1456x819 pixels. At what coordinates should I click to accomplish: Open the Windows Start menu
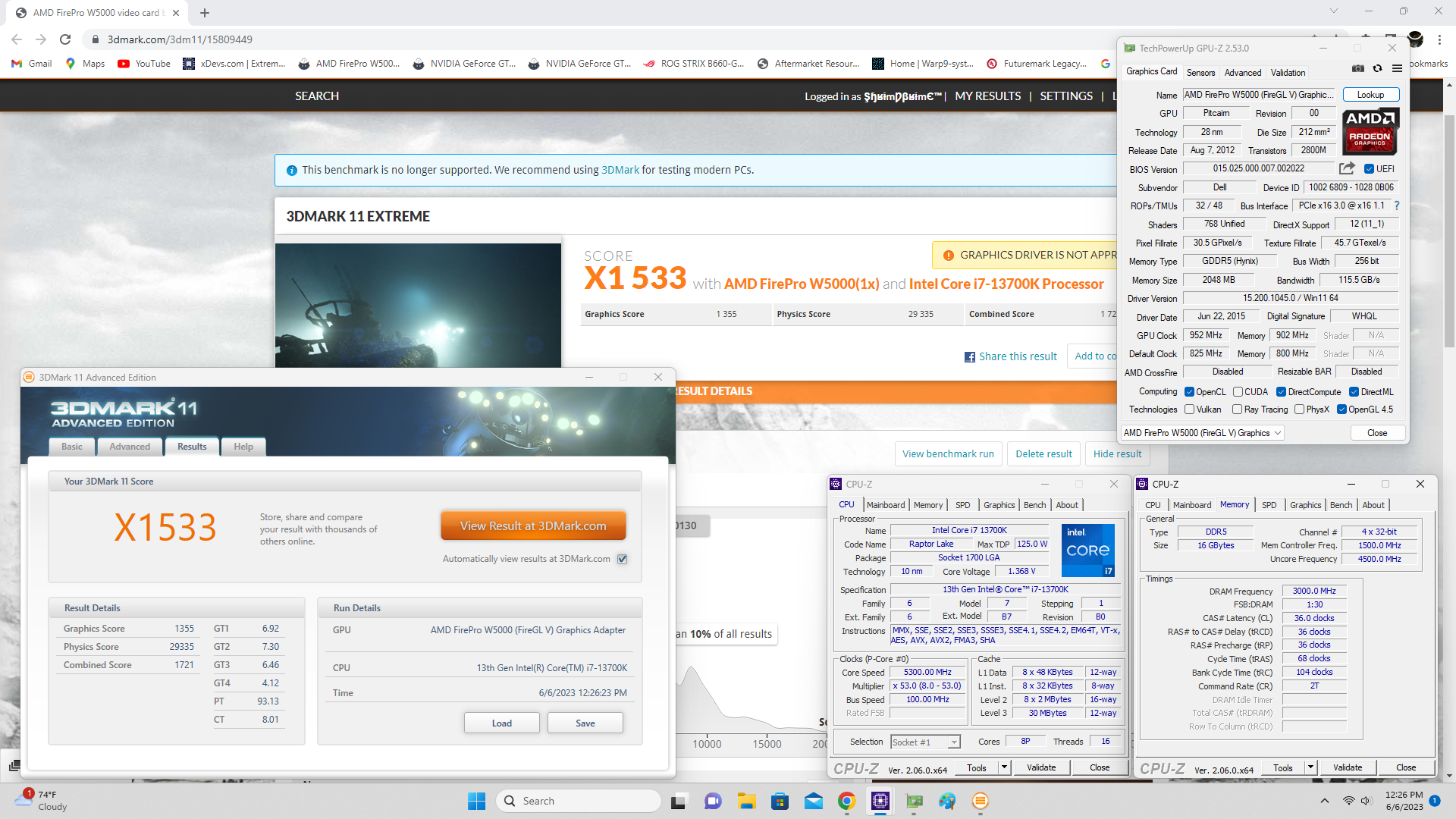[476, 801]
